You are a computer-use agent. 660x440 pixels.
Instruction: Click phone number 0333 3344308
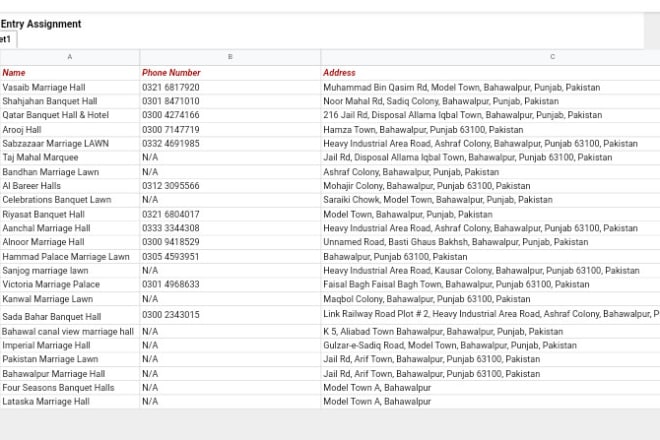230,228
